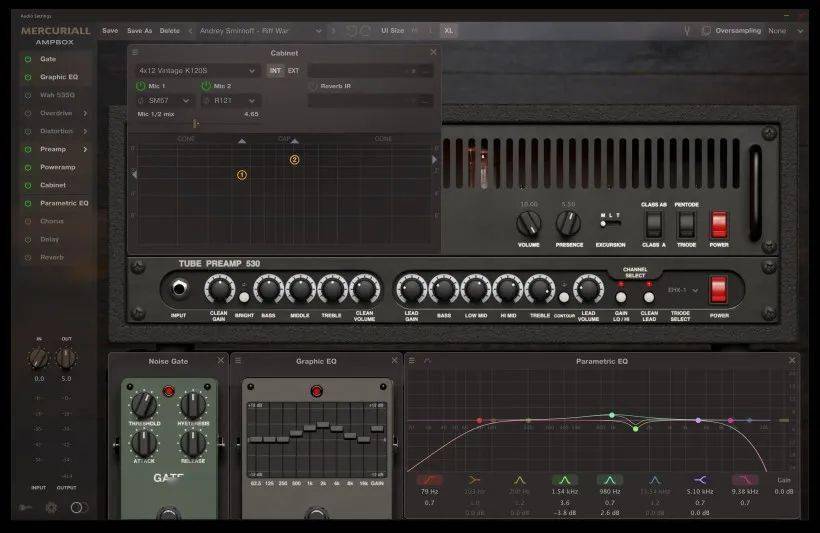Viewport: 820px width, 533px height.
Task: Open the Cabinet panel hamburger menu
Action: click(x=136, y=52)
